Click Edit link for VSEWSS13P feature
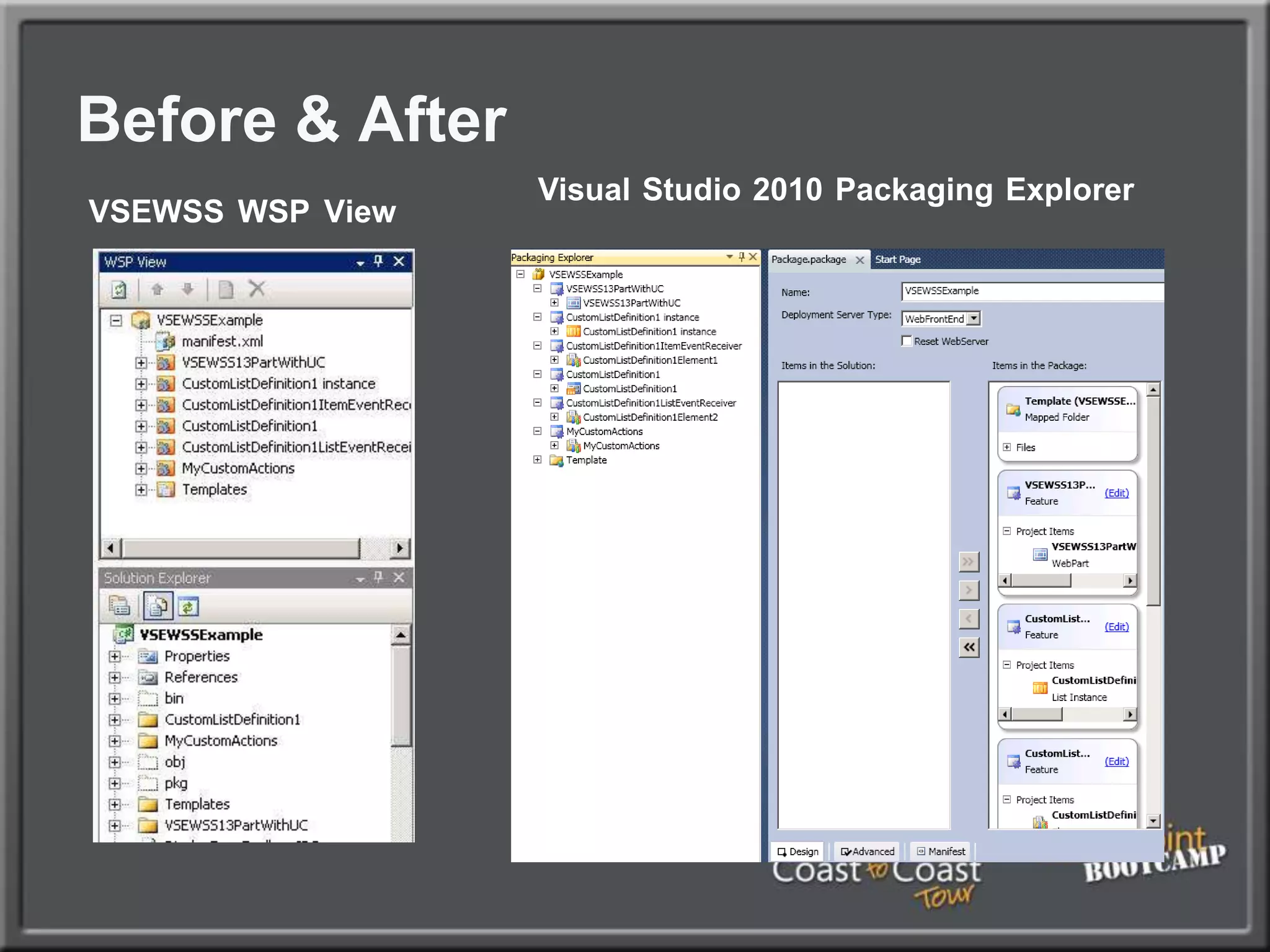 click(x=1116, y=493)
